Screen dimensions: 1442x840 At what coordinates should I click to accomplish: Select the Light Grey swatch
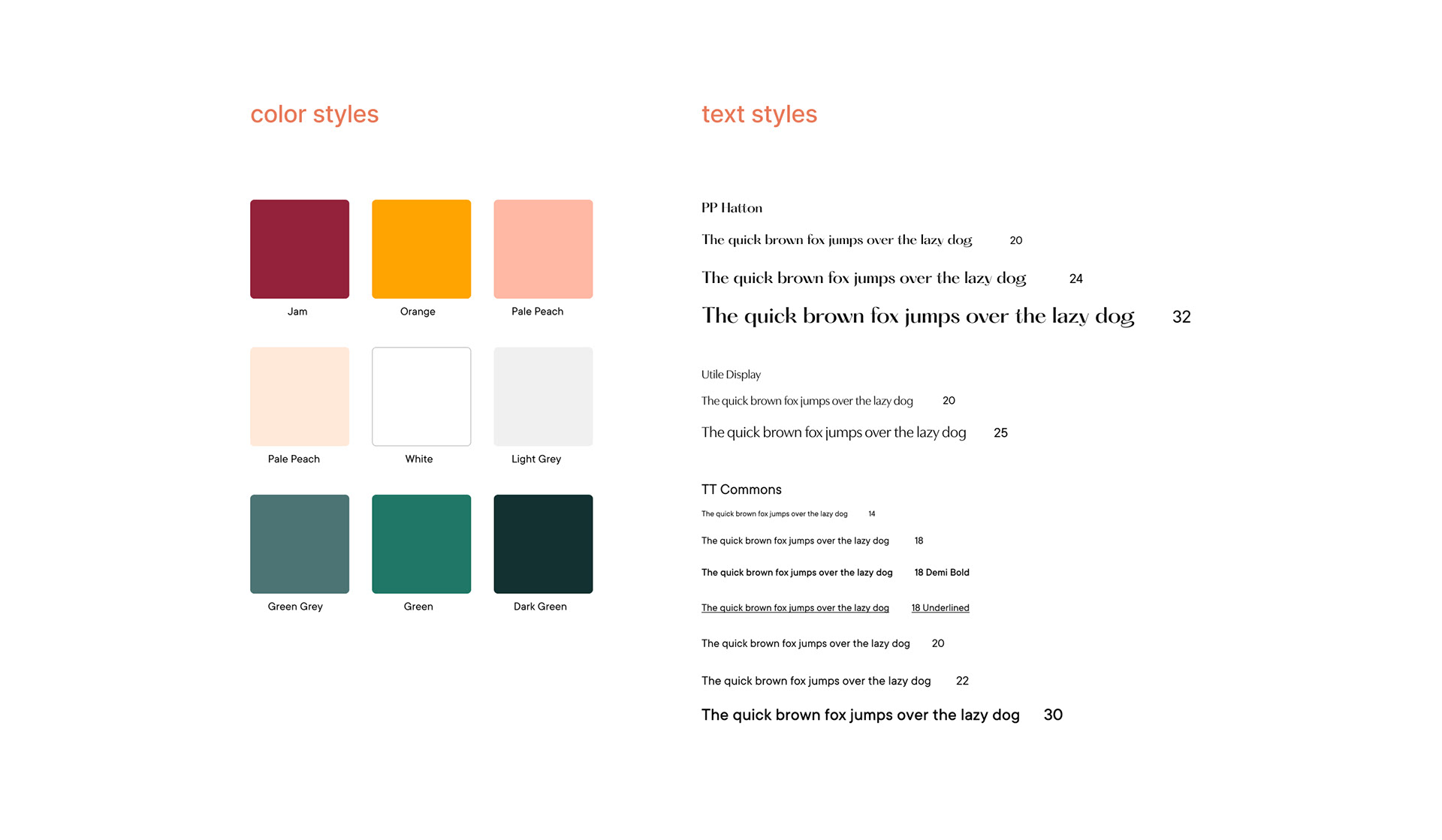tap(543, 396)
